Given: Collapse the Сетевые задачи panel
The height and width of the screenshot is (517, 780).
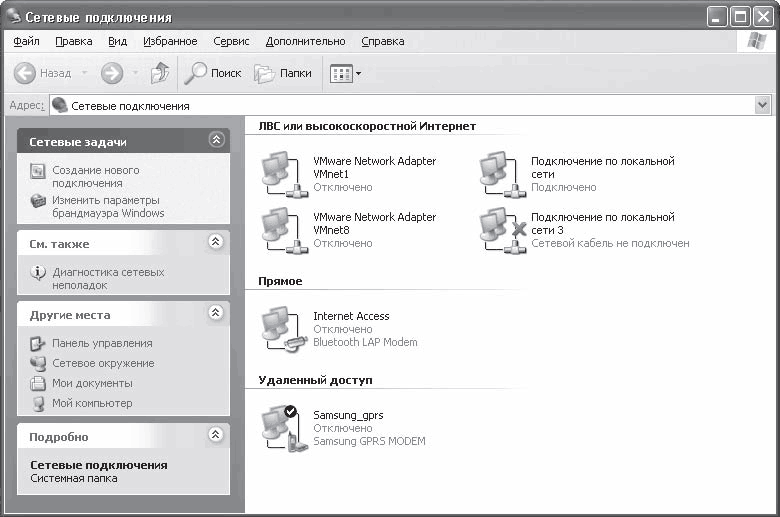Looking at the screenshot, I should coord(216,140).
